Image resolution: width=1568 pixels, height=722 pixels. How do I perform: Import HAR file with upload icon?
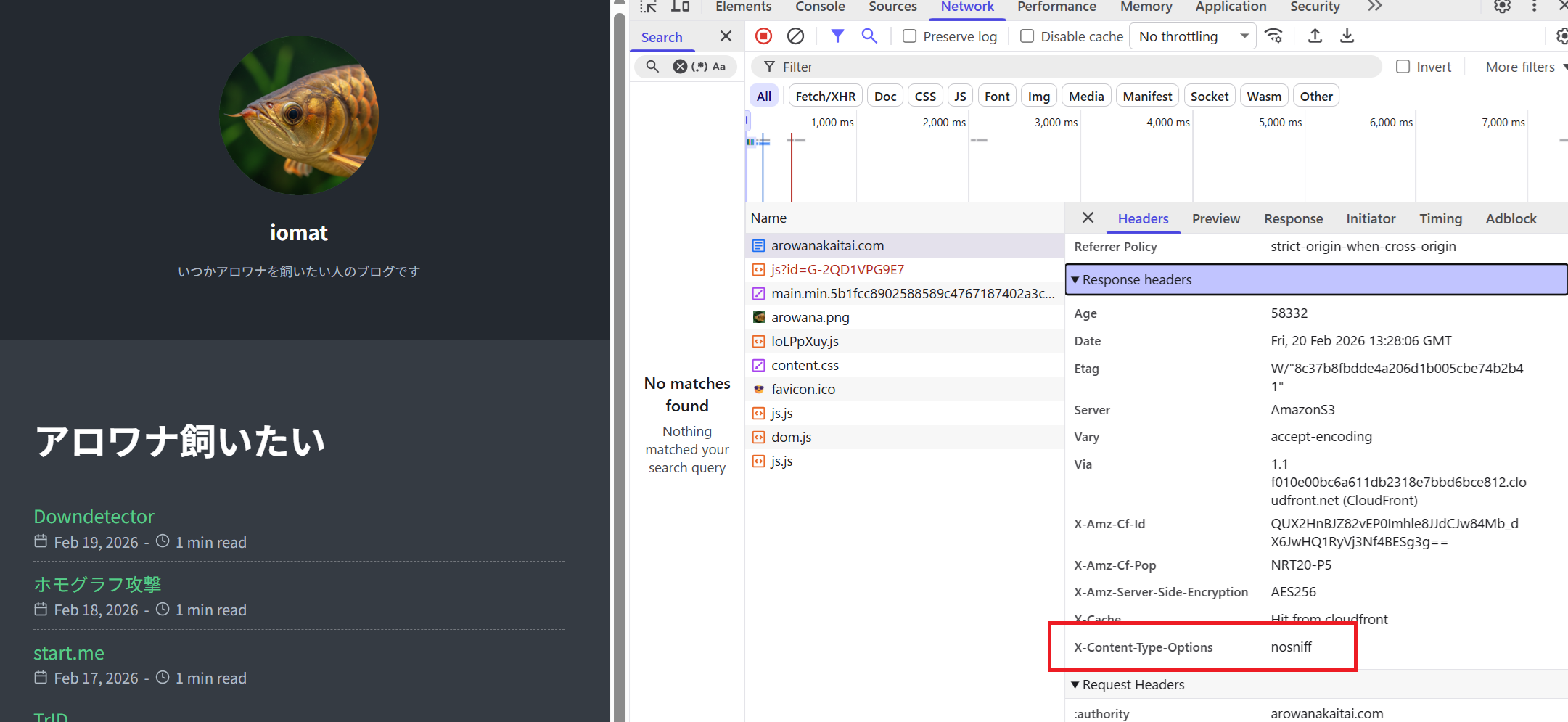[1315, 36]
